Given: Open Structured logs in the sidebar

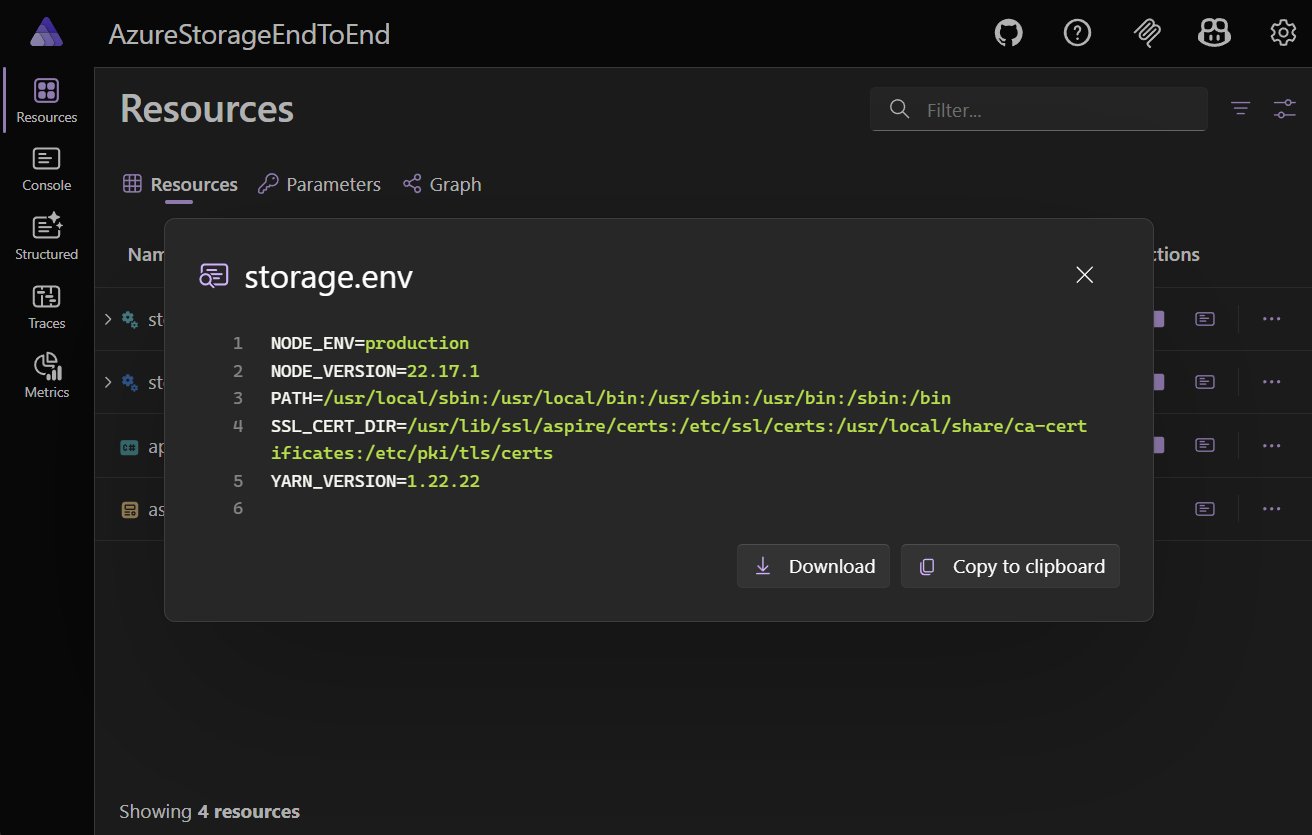Looking at the screenshot, I should point(45,236).
